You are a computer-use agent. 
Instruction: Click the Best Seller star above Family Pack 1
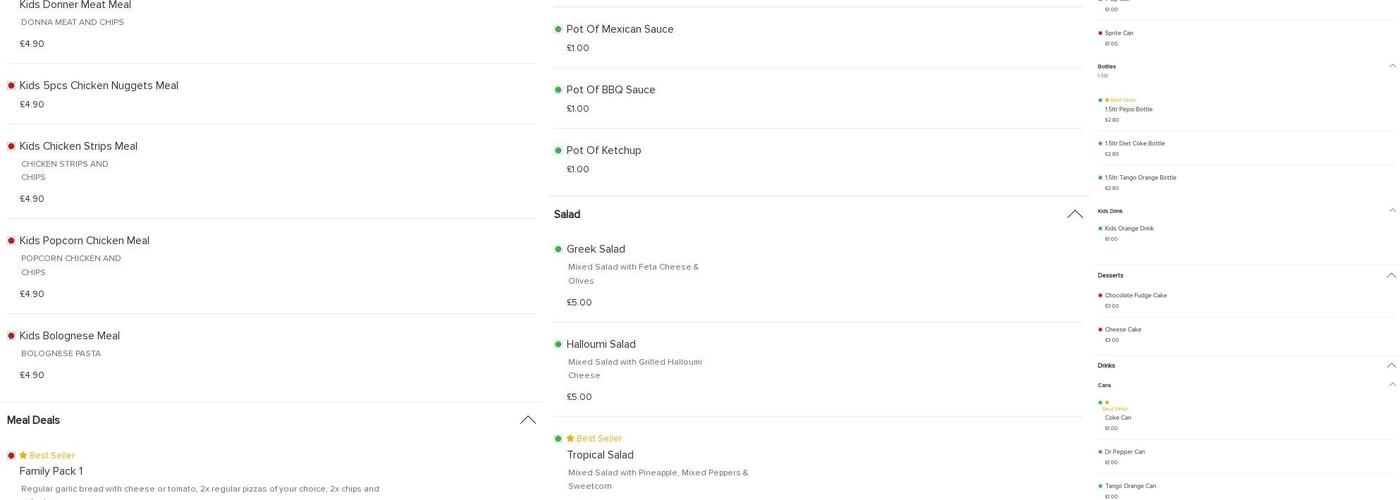coord(23,456)
